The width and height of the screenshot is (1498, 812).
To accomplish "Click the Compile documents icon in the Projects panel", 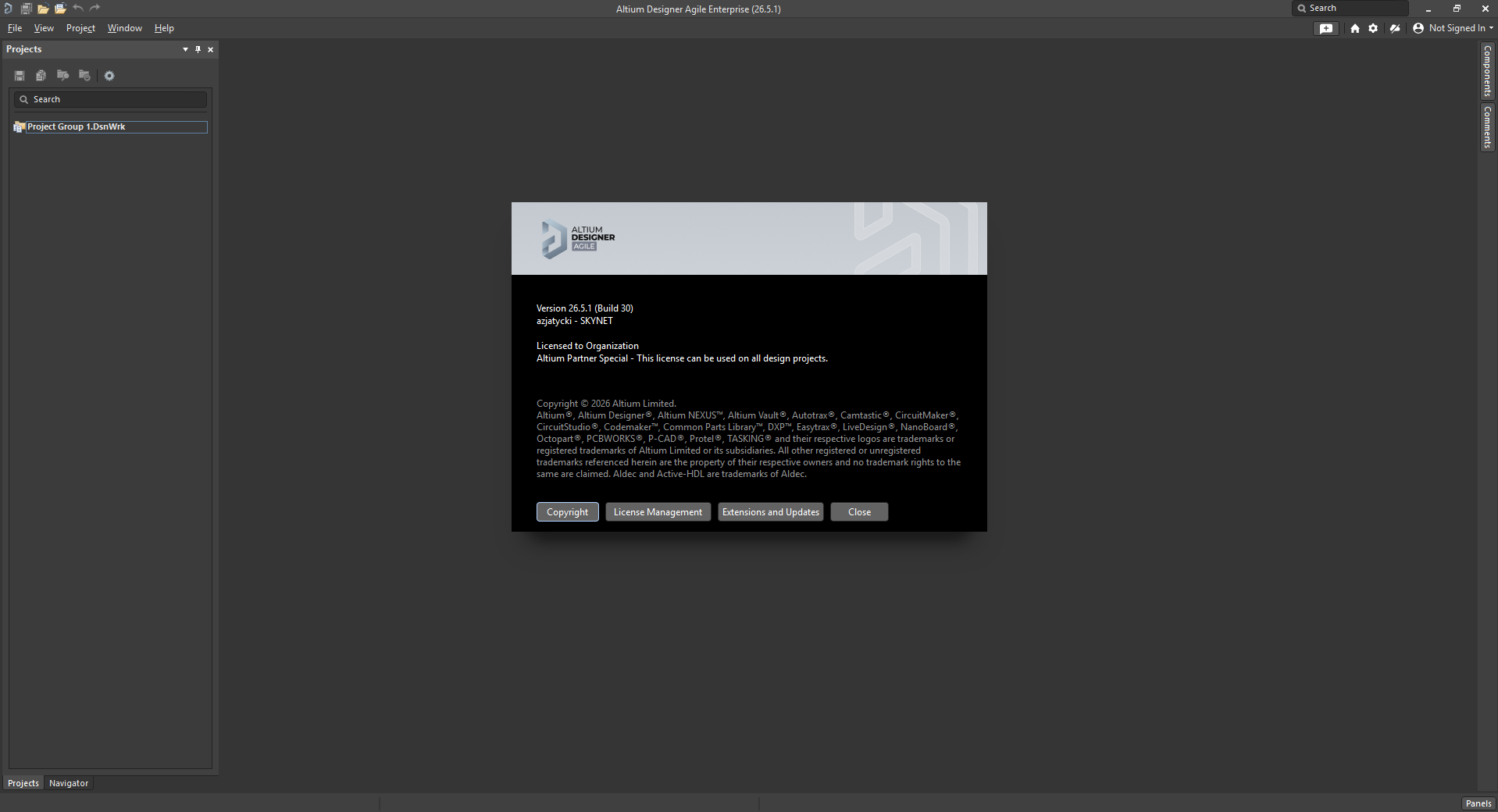I will 41,76.
